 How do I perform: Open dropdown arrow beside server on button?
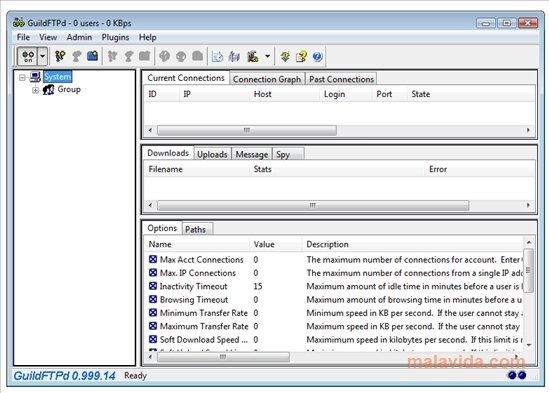coord(42,56)
